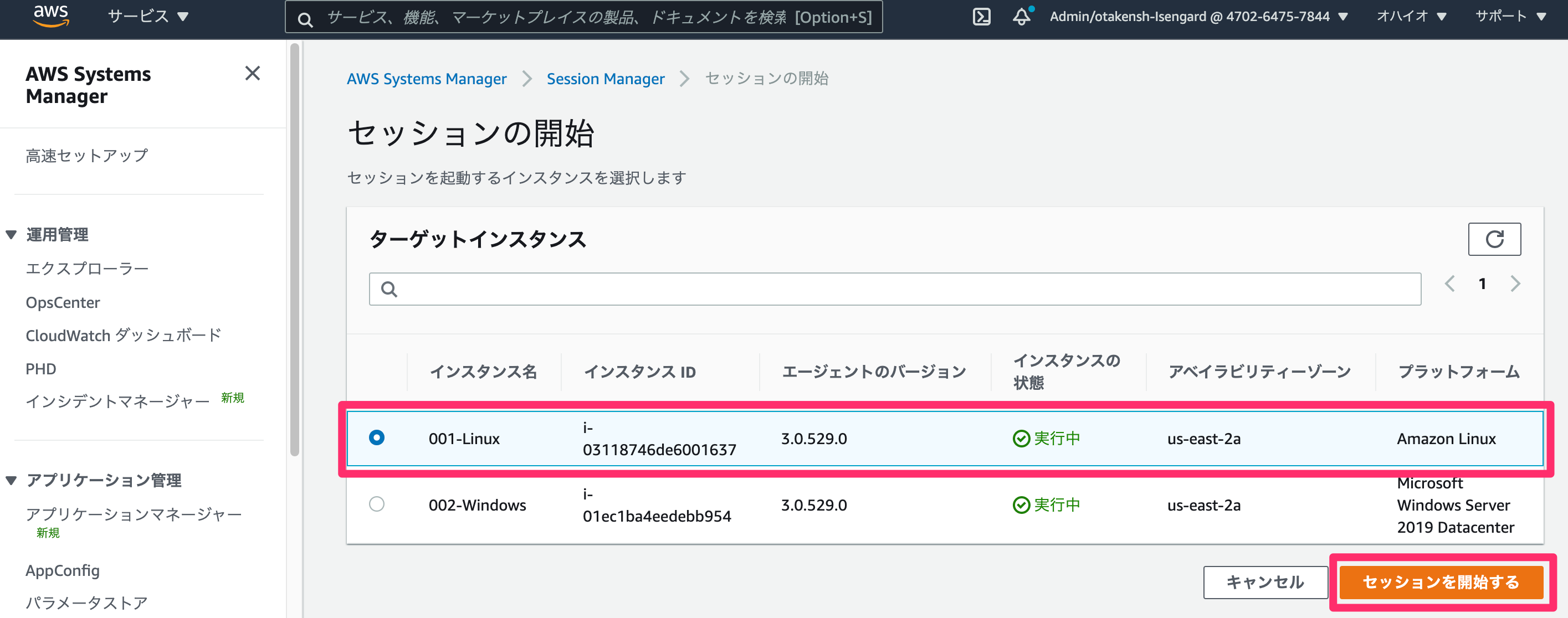Open PHD in sidebar
The image size is (1568, 618).
point(41,369)
